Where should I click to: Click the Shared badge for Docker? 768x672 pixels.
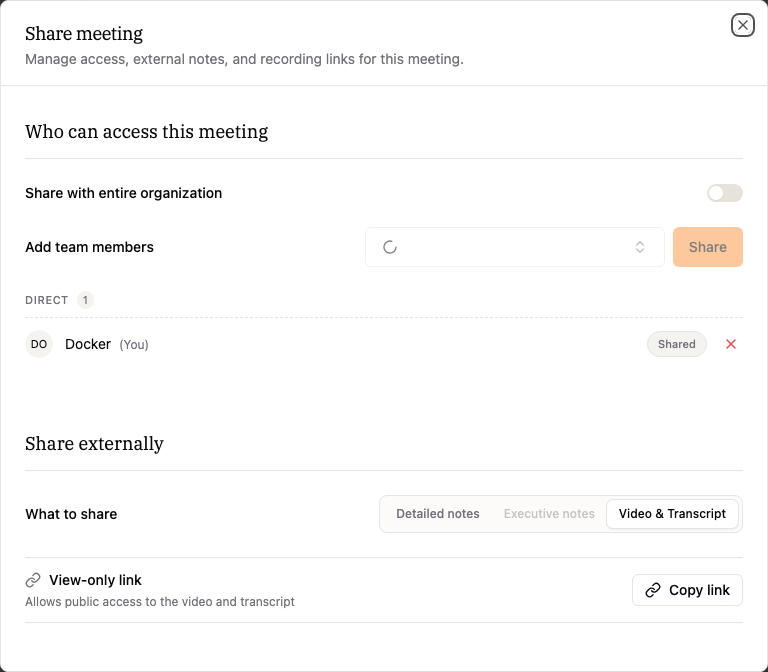point(676,344)
